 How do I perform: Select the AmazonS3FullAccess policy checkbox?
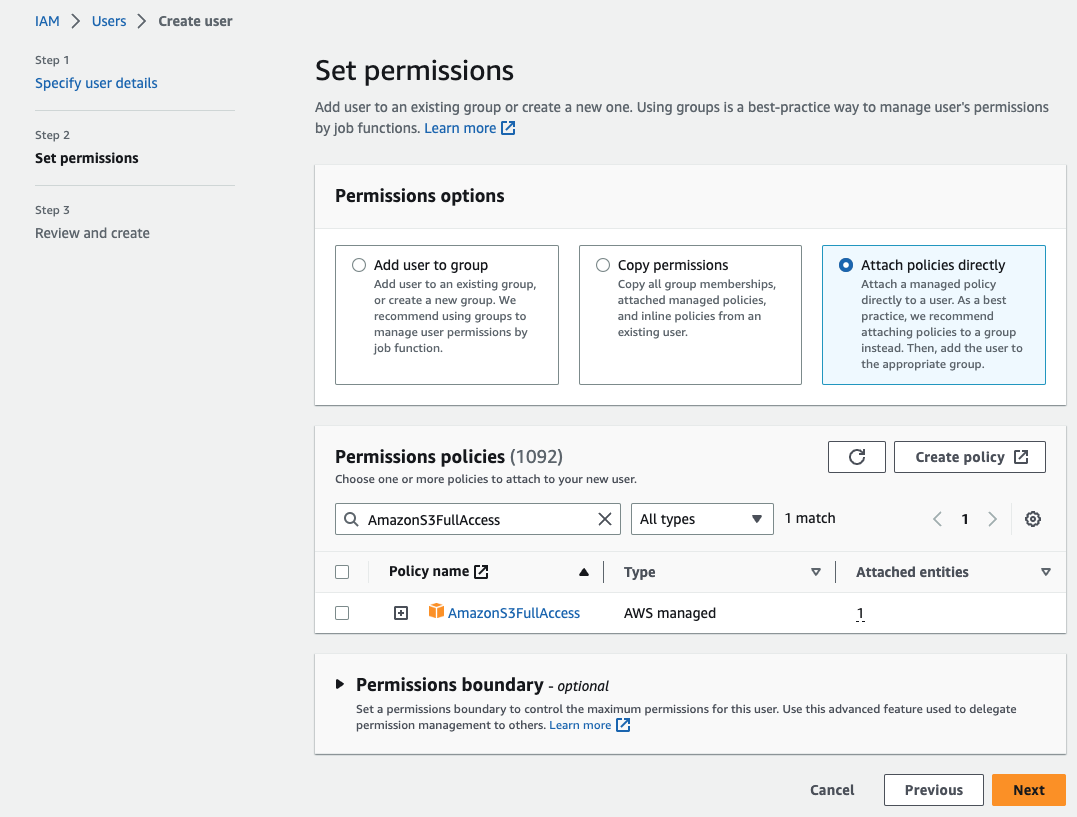click(342, 613)
